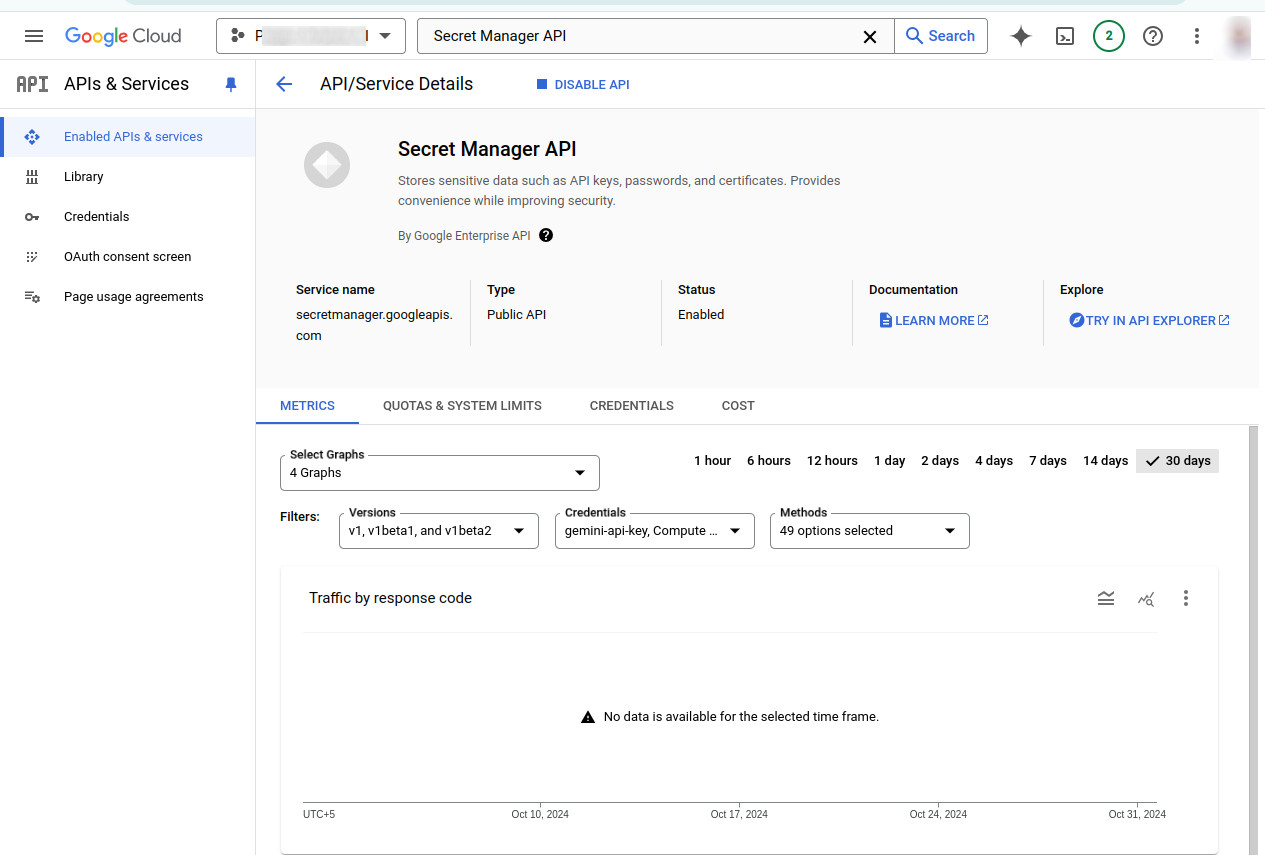Viewport: 1265px width, 855px height.
Task: Select the 4 days time range
Action: (x=994, y=461)
